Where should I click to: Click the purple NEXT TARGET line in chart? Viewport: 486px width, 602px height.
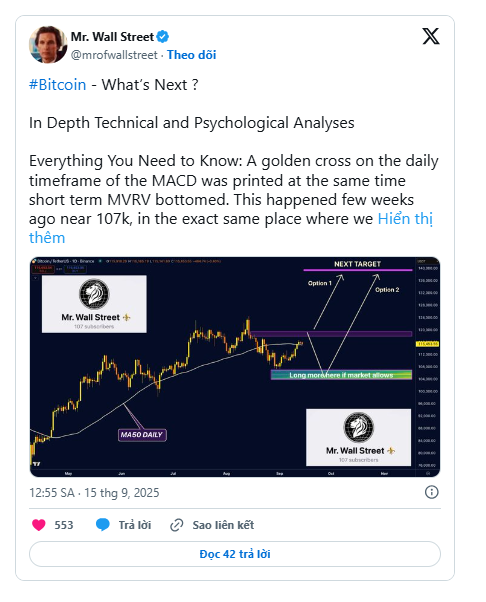(357, 270)
